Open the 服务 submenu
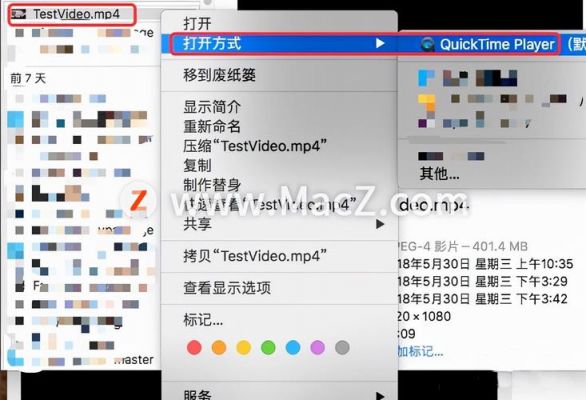586x400 pixels. click(279, 394)
